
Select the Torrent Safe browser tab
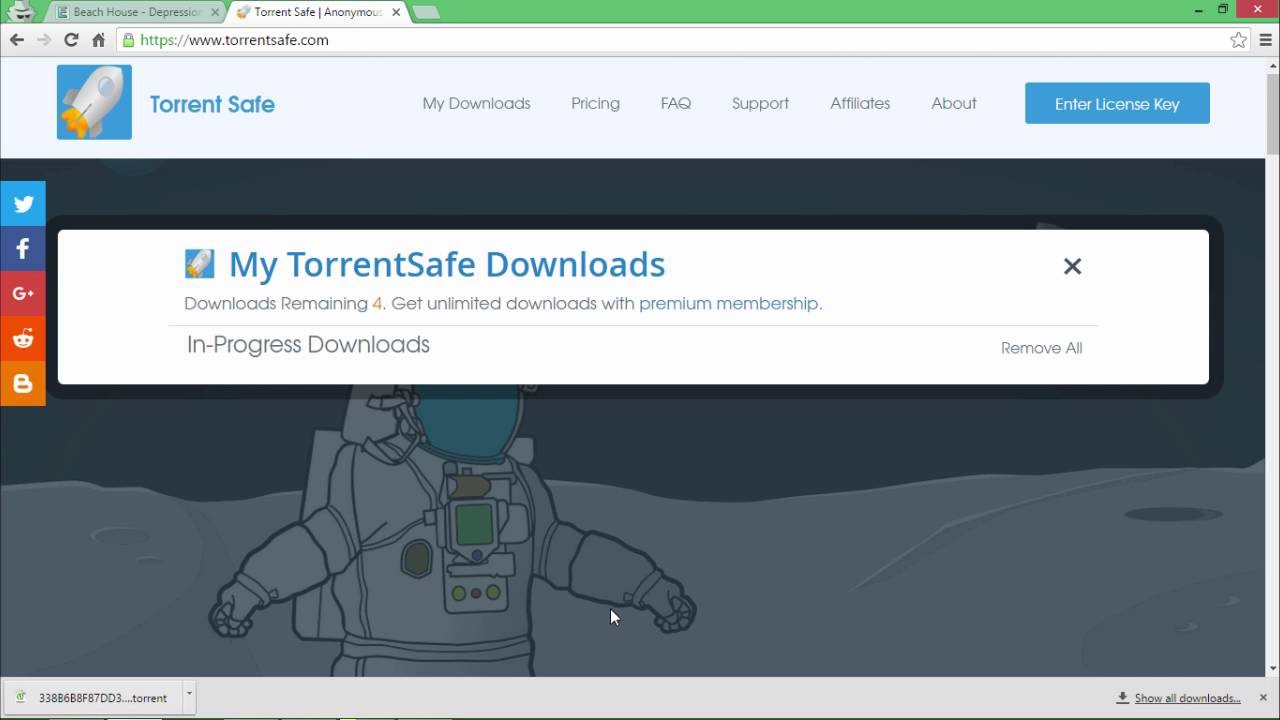point(318,12)
